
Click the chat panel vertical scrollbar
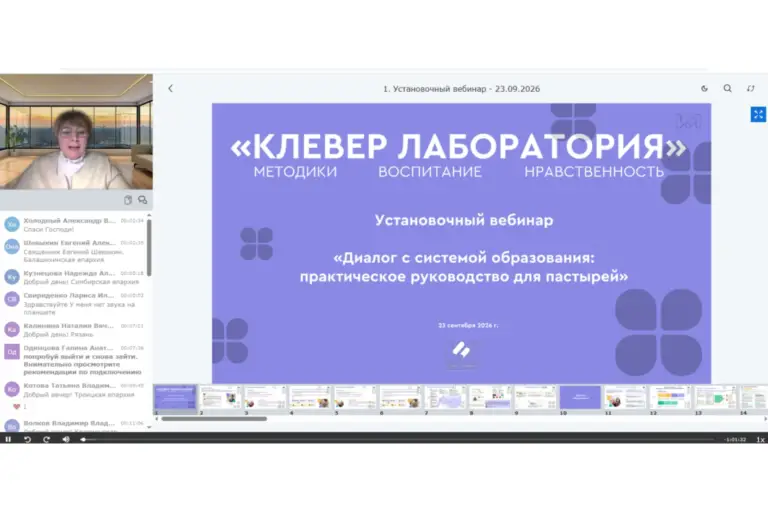pyautogui.click(x=149, y=247)
